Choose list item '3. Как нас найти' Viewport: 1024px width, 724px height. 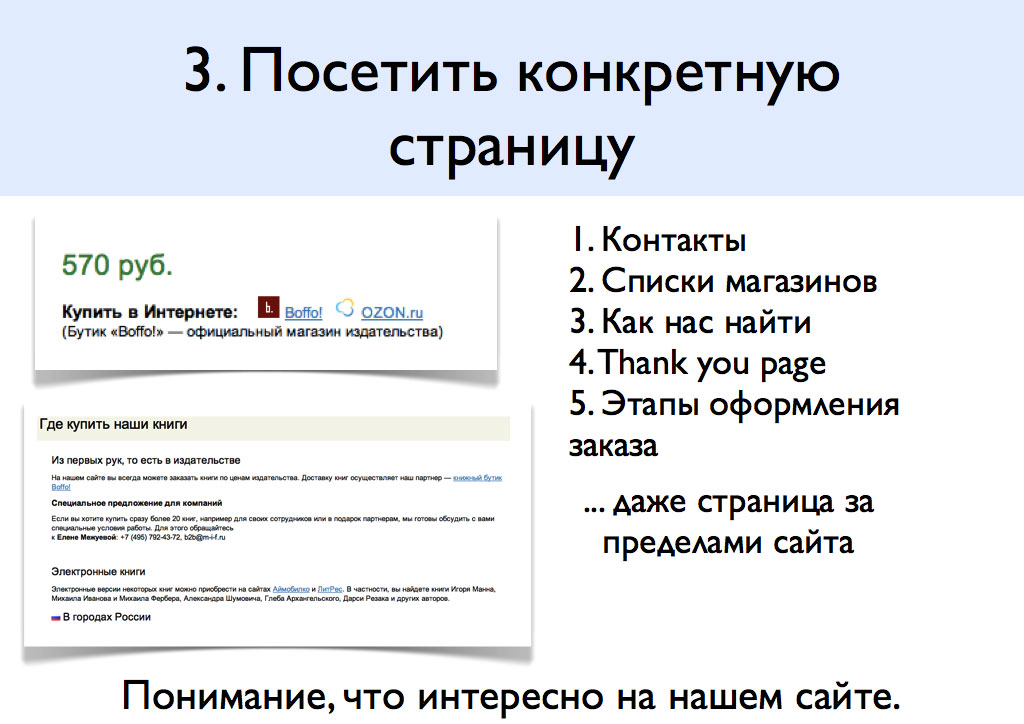(x=689, y=323)
